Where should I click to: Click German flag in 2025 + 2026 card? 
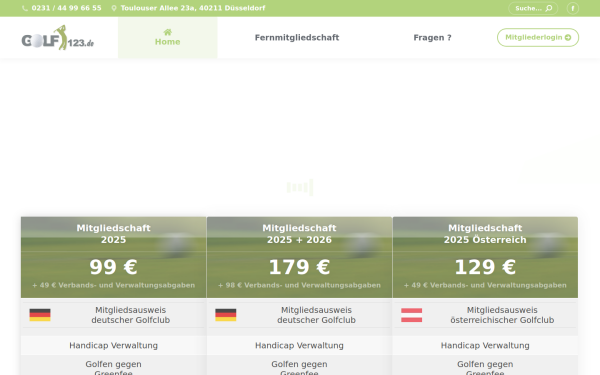tap(226, 315)
